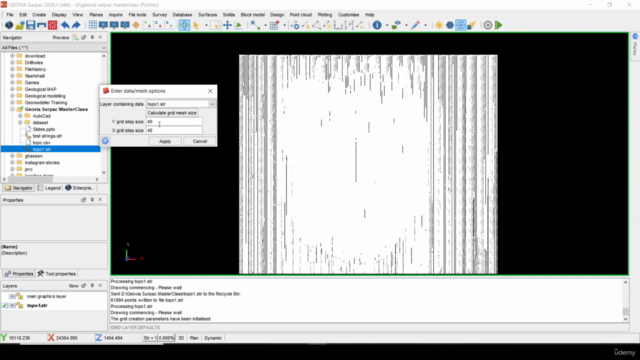Screen dimensions: 640x360
Task: Expand the Geological MAP folder
Action: tap(12, 89)
